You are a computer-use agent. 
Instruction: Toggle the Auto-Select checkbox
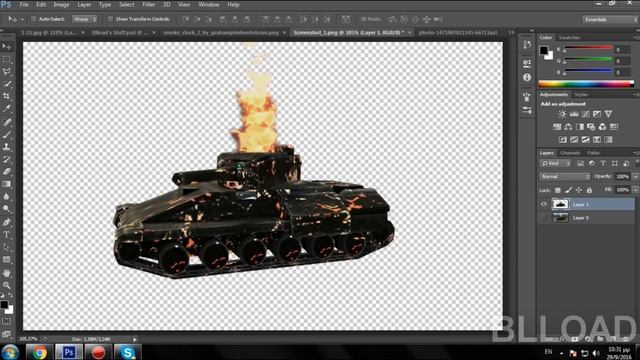tap(34, 19)
